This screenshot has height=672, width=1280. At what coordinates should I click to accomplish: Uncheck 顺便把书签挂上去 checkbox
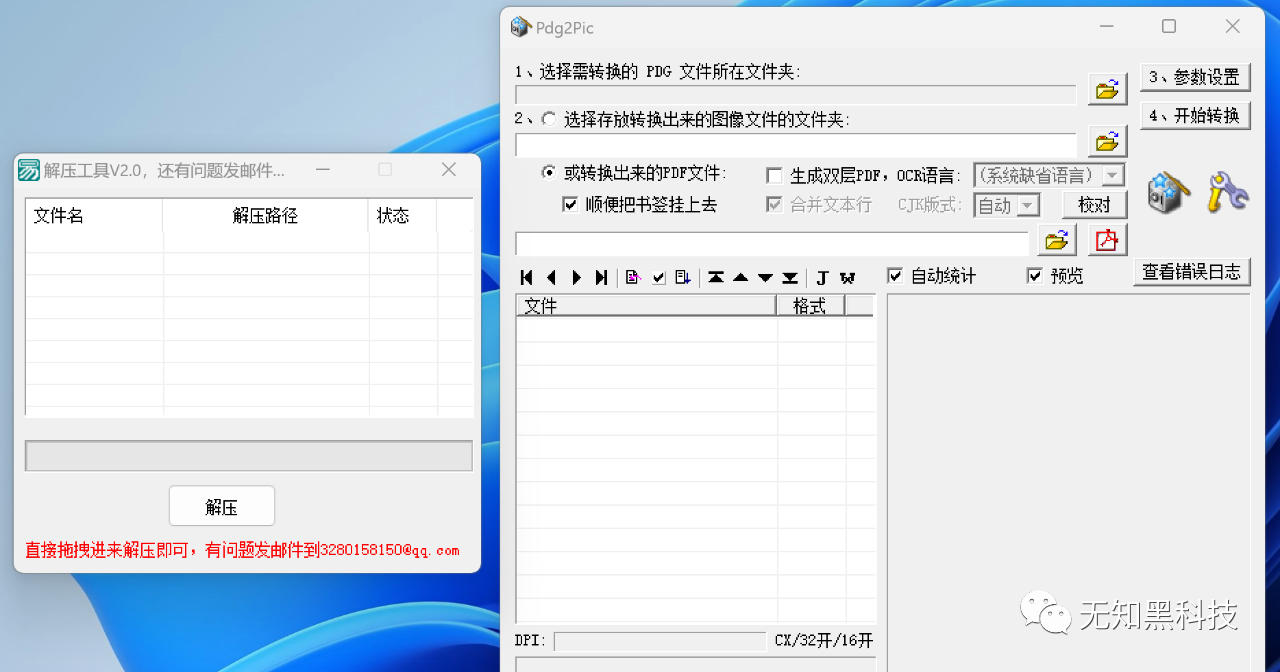pos(570,204)
